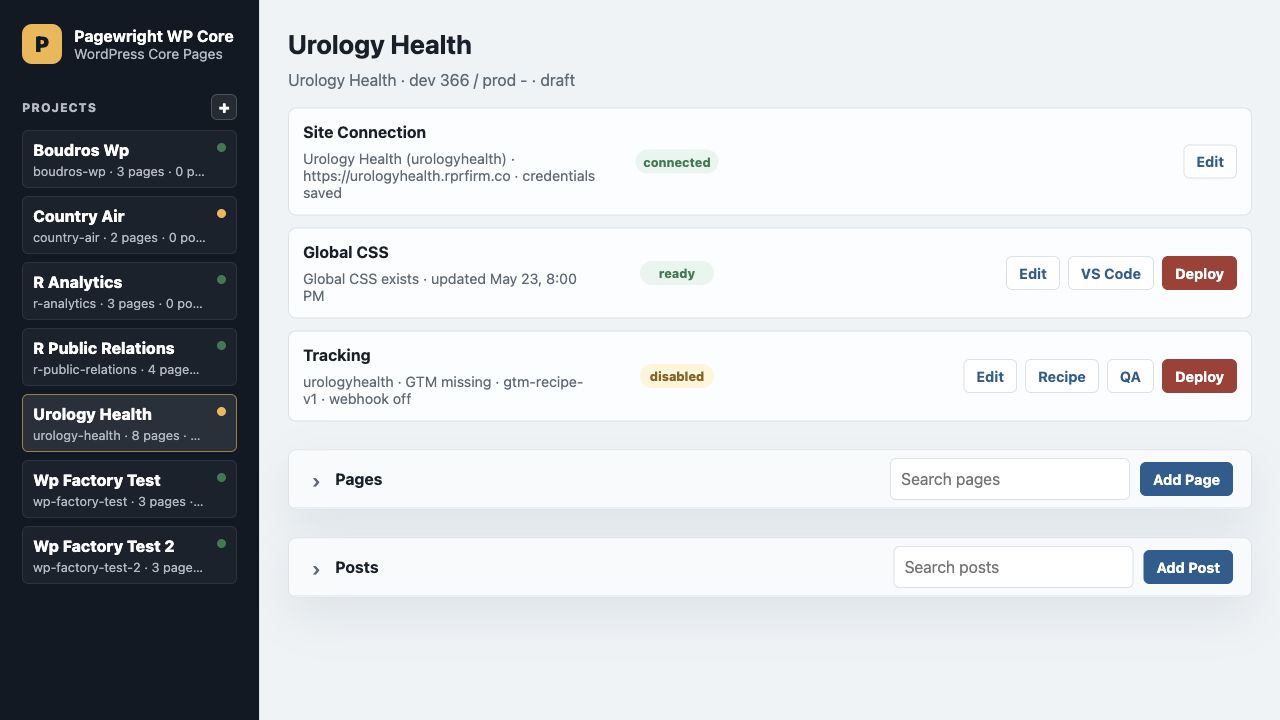This screenshot has width=1280, height=720.
Task: Select the Urology Health project
Action: click(129, 423)
